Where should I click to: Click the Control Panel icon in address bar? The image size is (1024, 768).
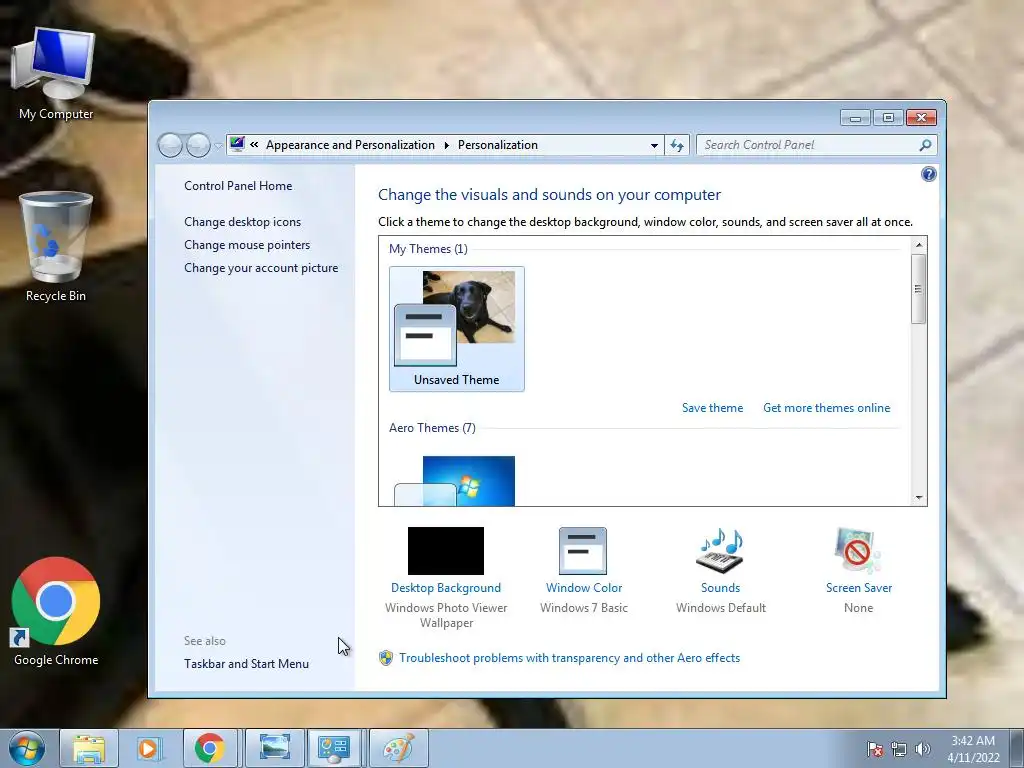237,144
